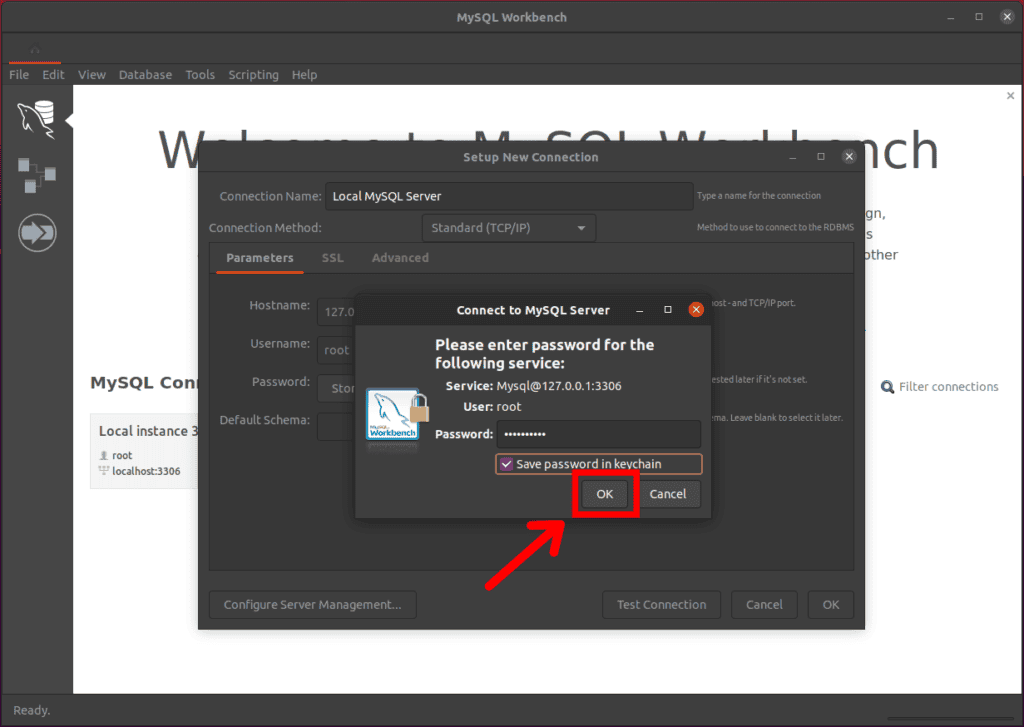Click the Password field in Connect dialog

coord(599,434)
